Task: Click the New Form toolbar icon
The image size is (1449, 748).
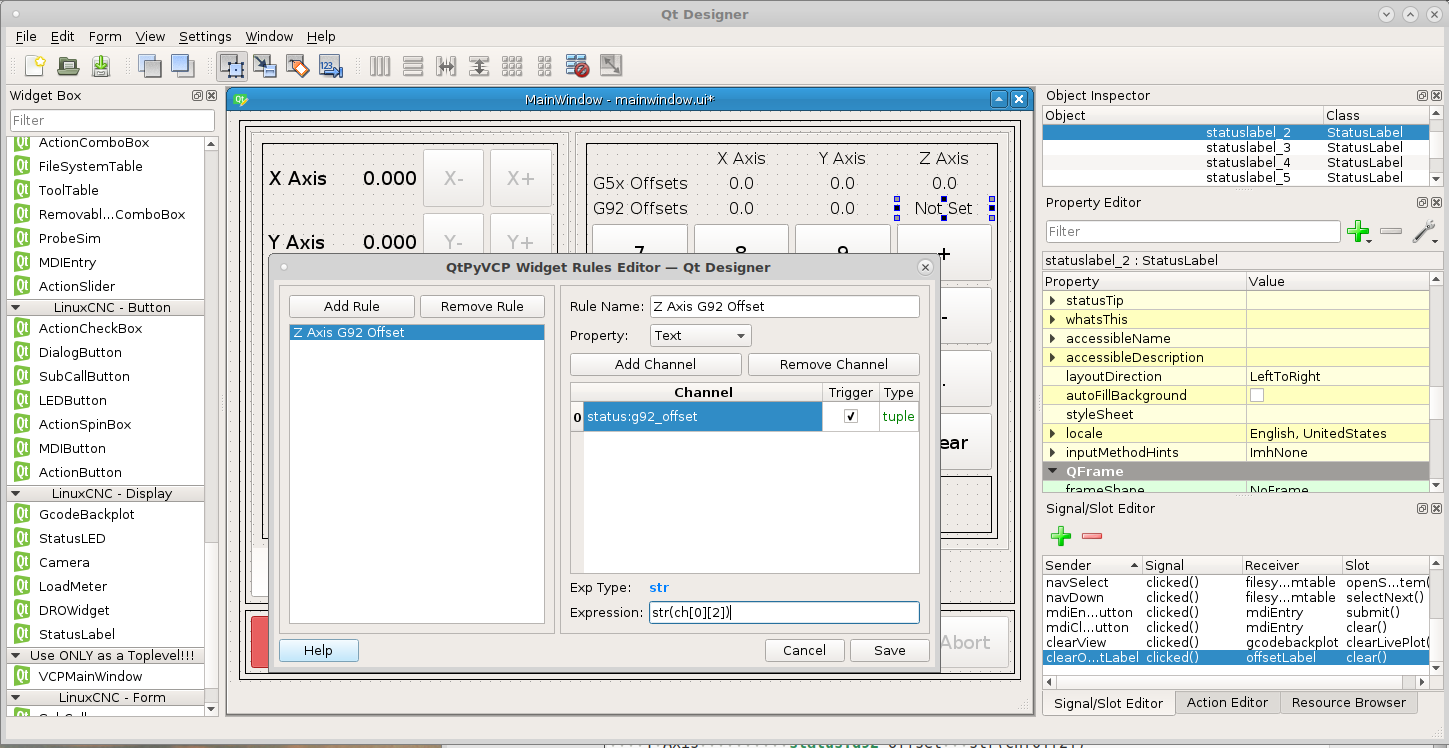Action: [35, 66]
